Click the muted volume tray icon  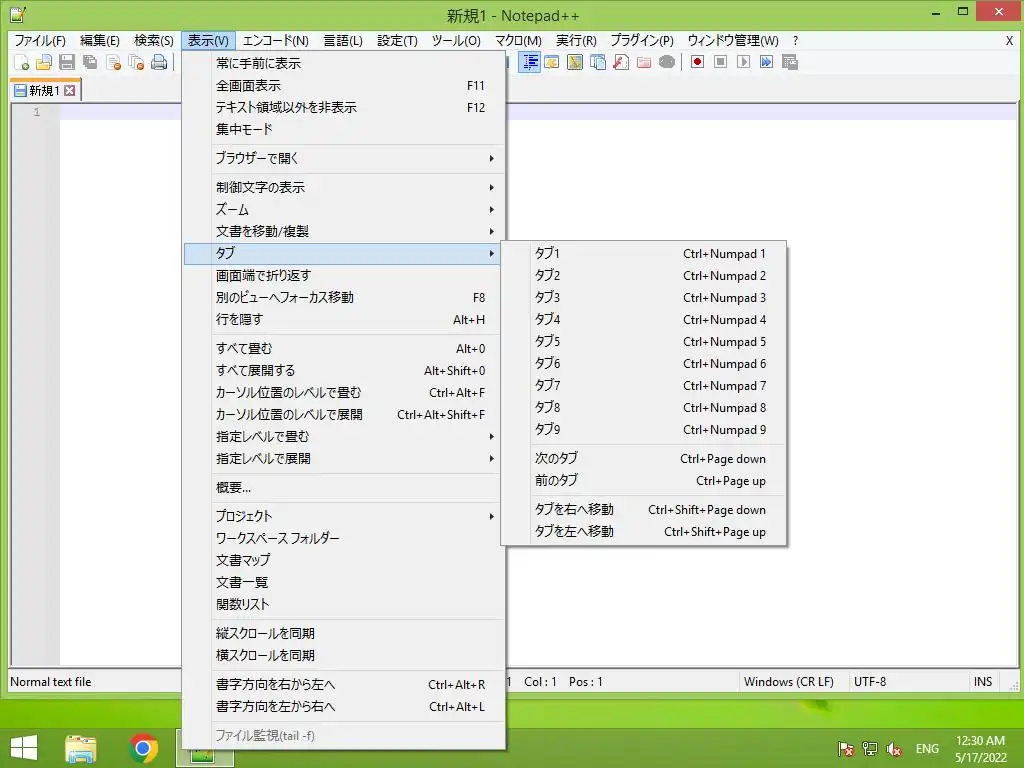click(x=894, y=749)
